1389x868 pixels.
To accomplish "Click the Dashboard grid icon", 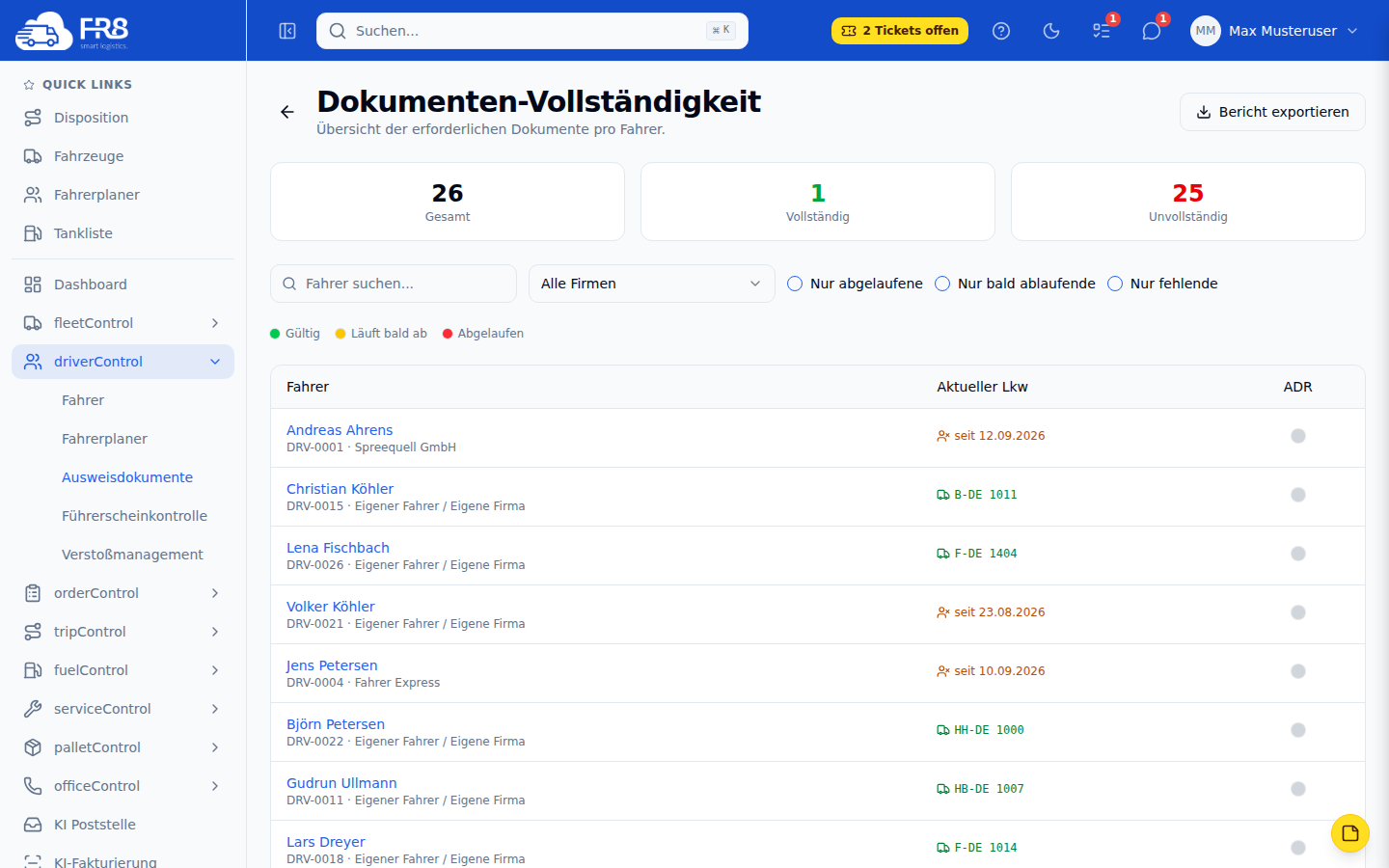I will click(x=33, y=285).
